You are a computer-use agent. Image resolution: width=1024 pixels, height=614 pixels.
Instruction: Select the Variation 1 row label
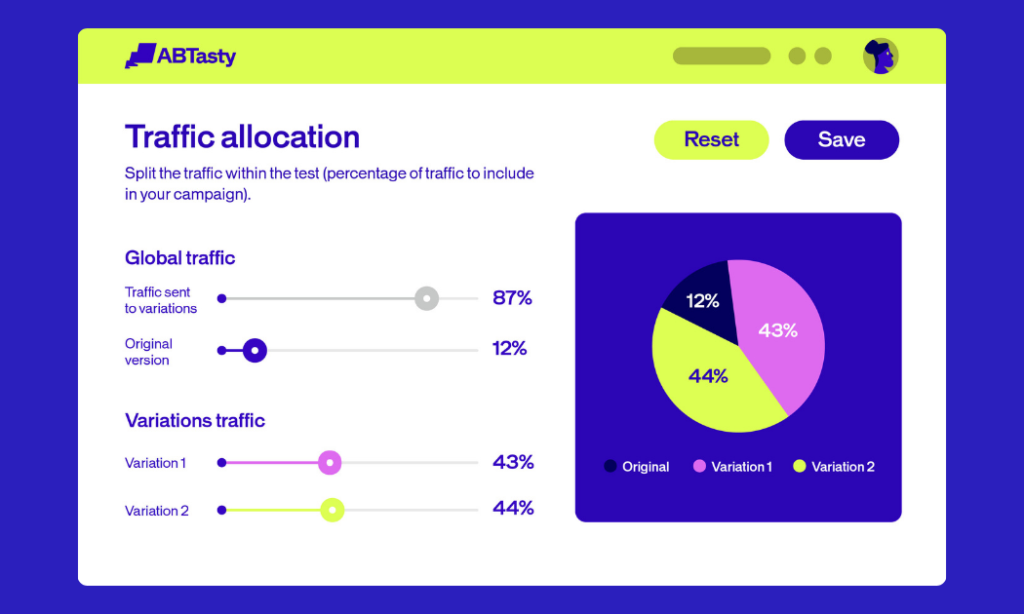tap(155, 463)
